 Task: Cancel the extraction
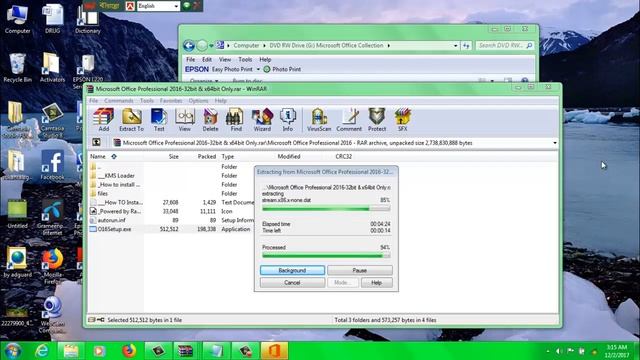[x=292, y=282]
